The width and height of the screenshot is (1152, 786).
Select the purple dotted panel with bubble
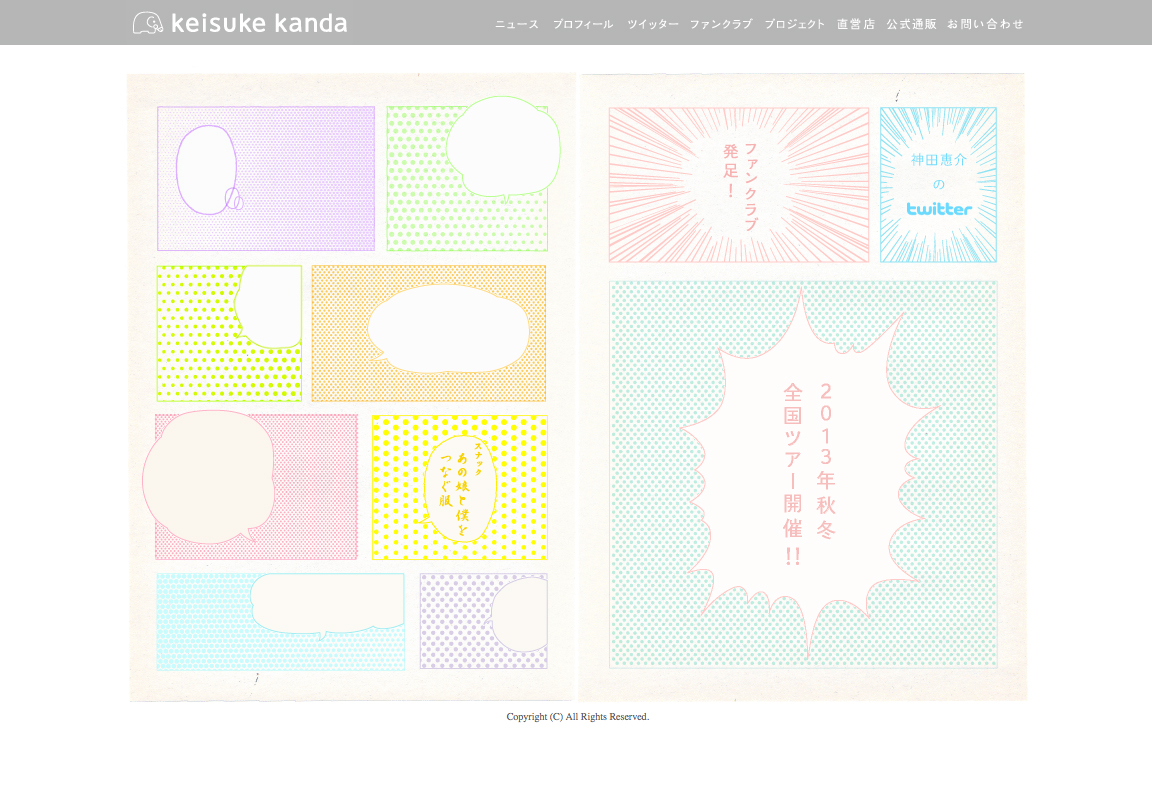pos(265,178)
